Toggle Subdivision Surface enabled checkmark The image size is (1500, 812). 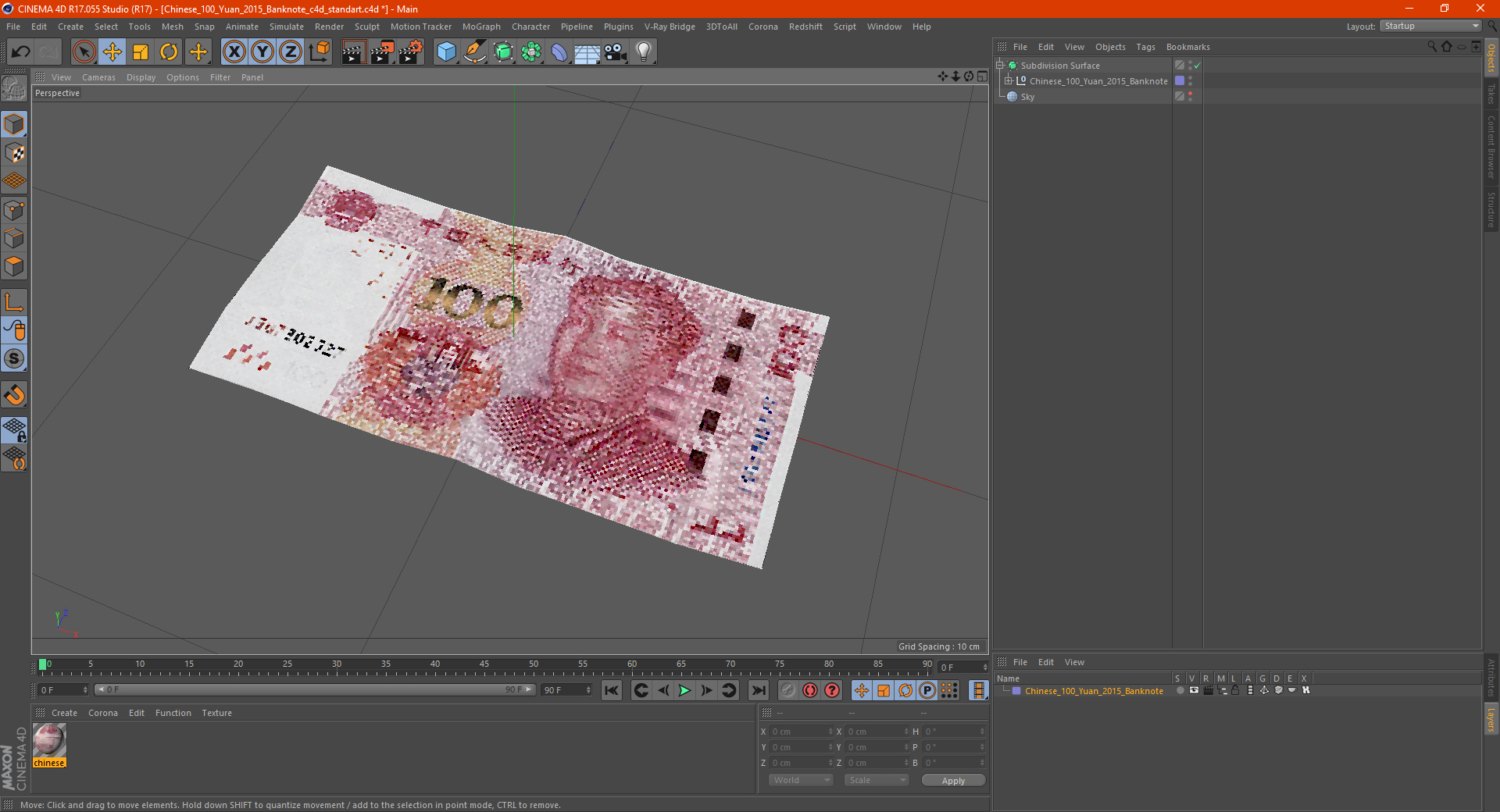tap(1197, 66)
